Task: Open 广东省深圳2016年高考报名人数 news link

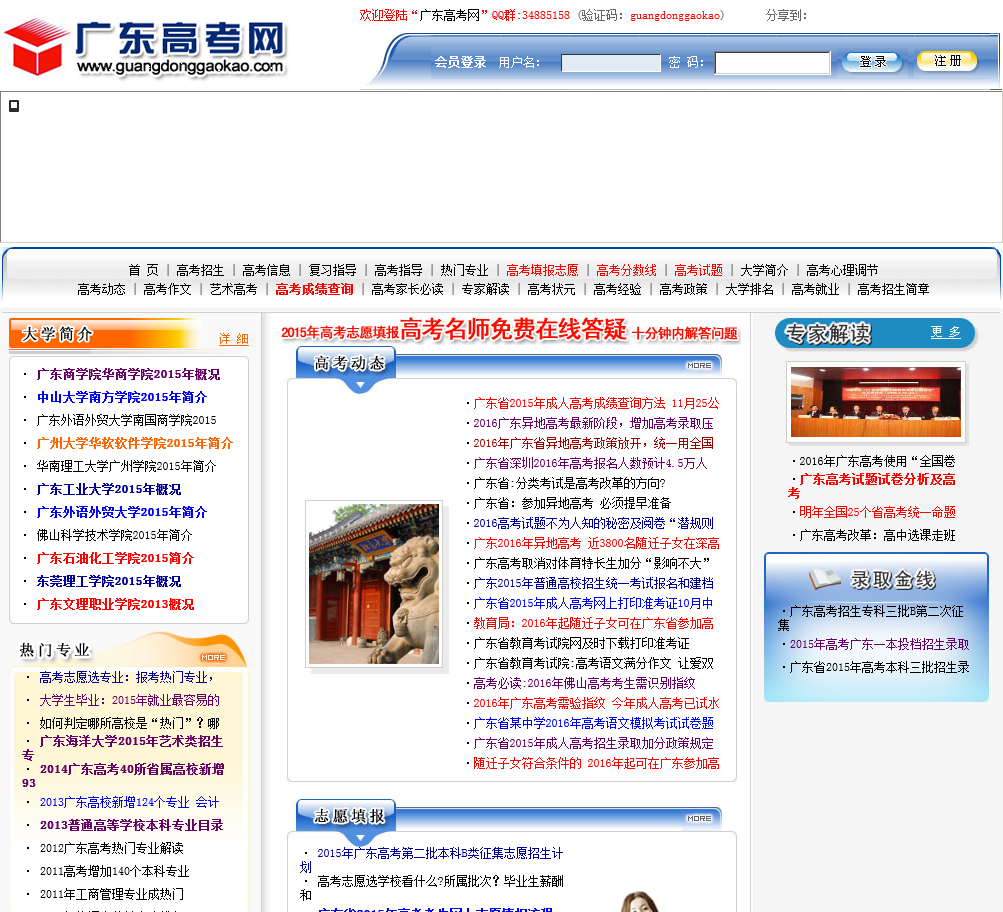Action: [x=590, y=463]
